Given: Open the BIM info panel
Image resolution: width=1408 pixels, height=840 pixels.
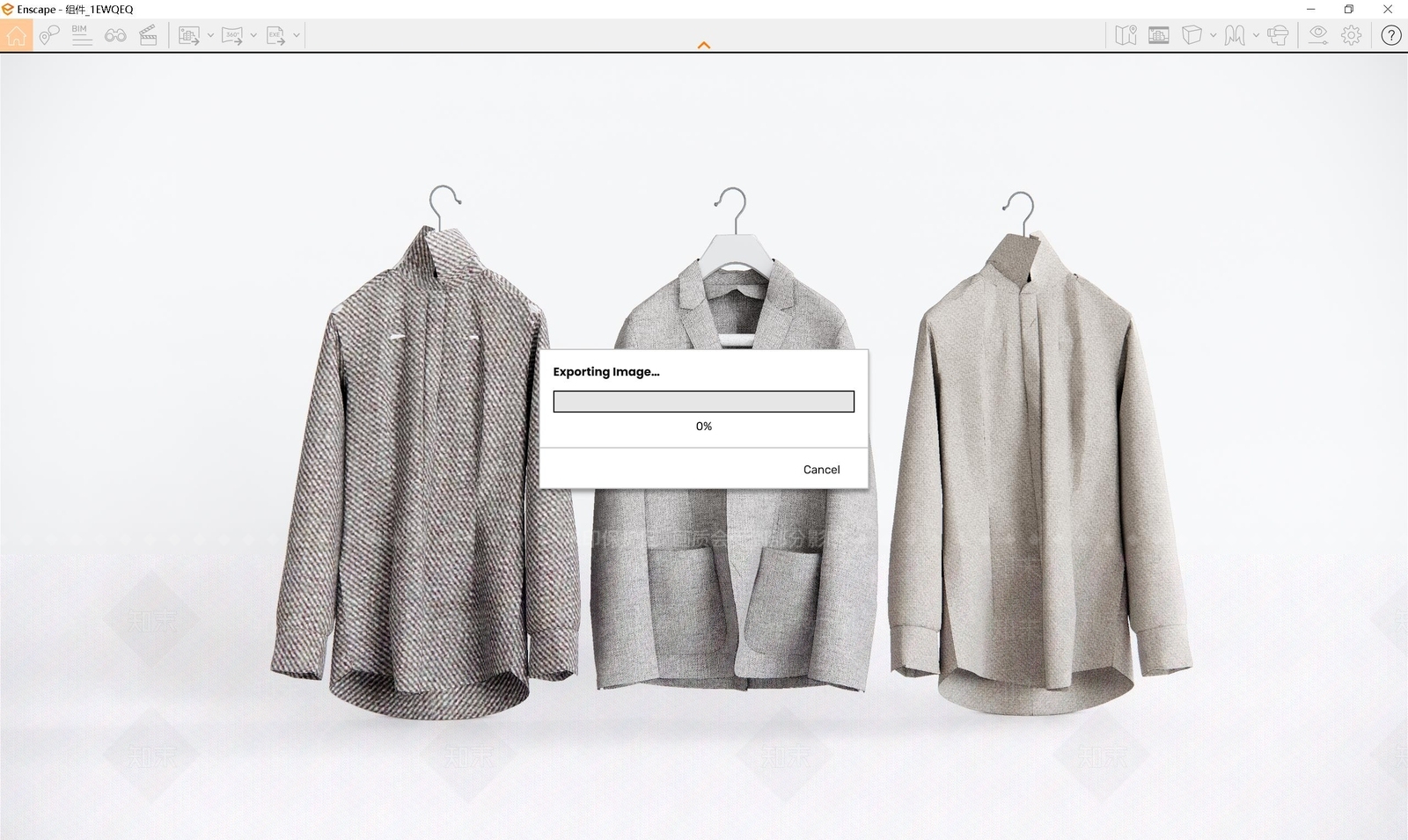Looking at the screenshot, I should point(81,35).
